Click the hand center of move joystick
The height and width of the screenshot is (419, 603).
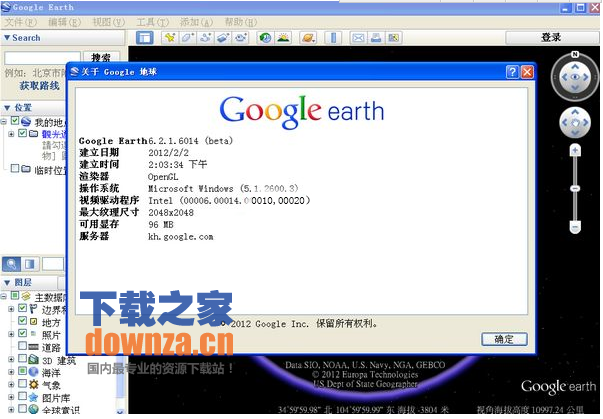click(575, 123)
